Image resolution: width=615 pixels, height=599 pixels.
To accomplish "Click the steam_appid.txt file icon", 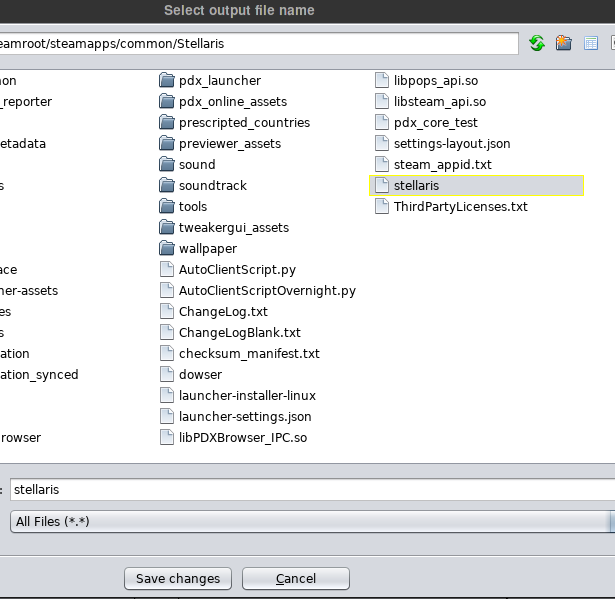I will click(x=382, y=164).
